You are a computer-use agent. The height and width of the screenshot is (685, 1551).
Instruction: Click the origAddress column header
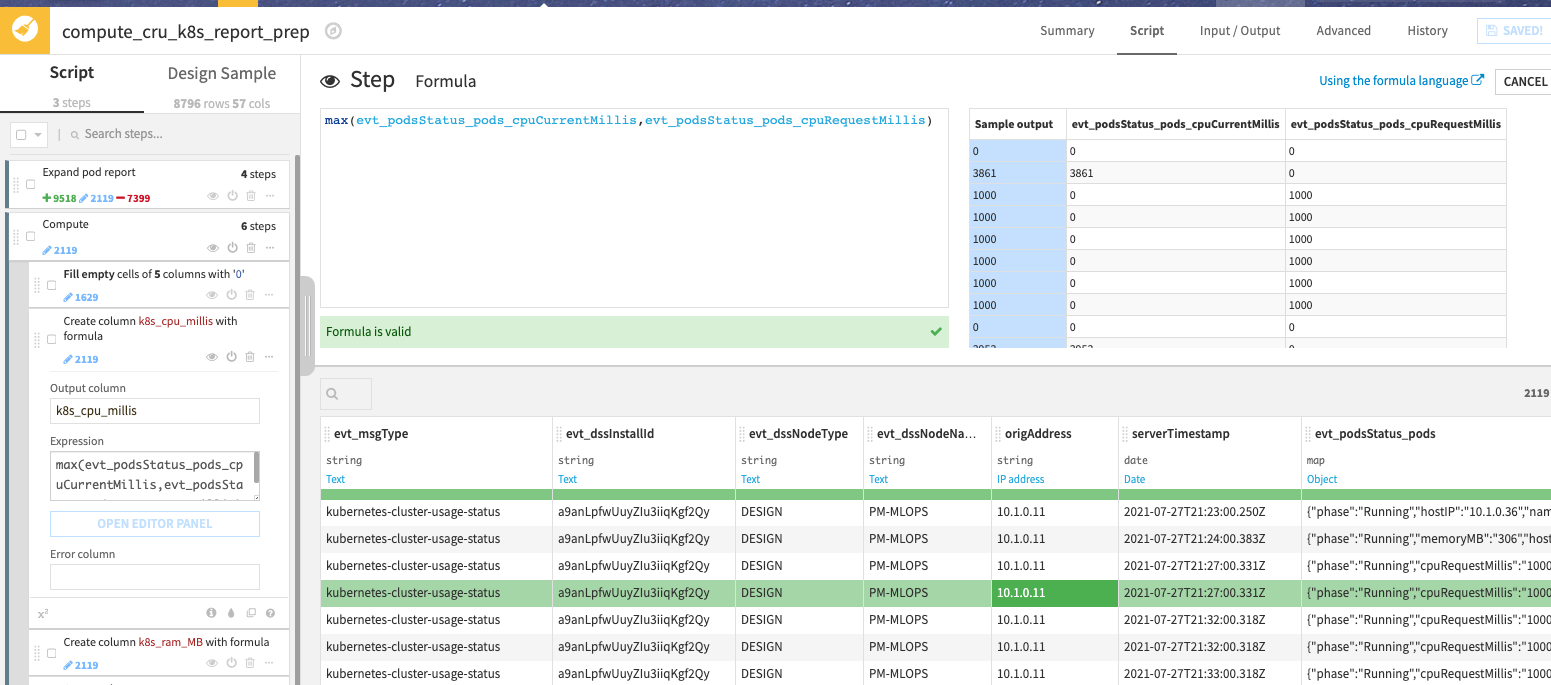1036,434
